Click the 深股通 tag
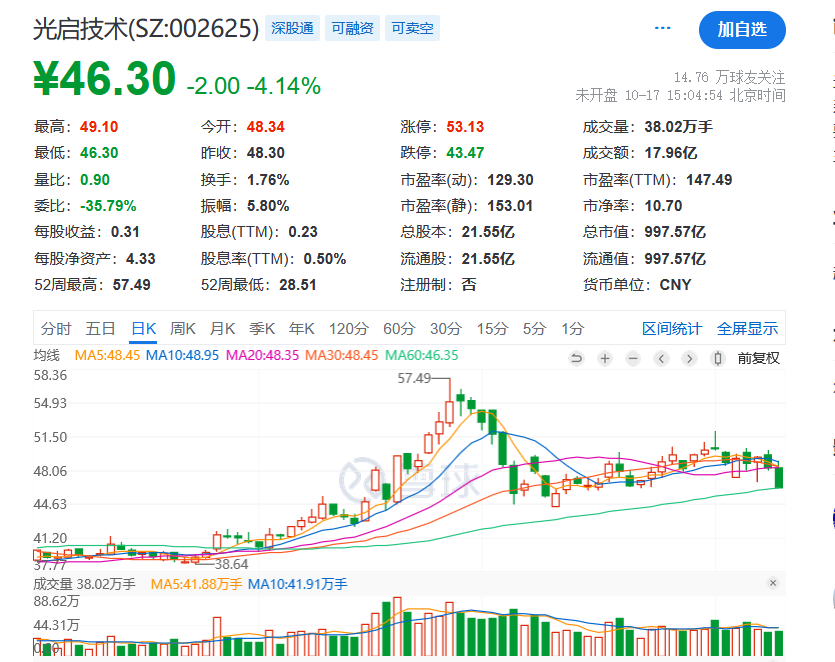This screenshot has width=835, height=662. tap(292, 28)
